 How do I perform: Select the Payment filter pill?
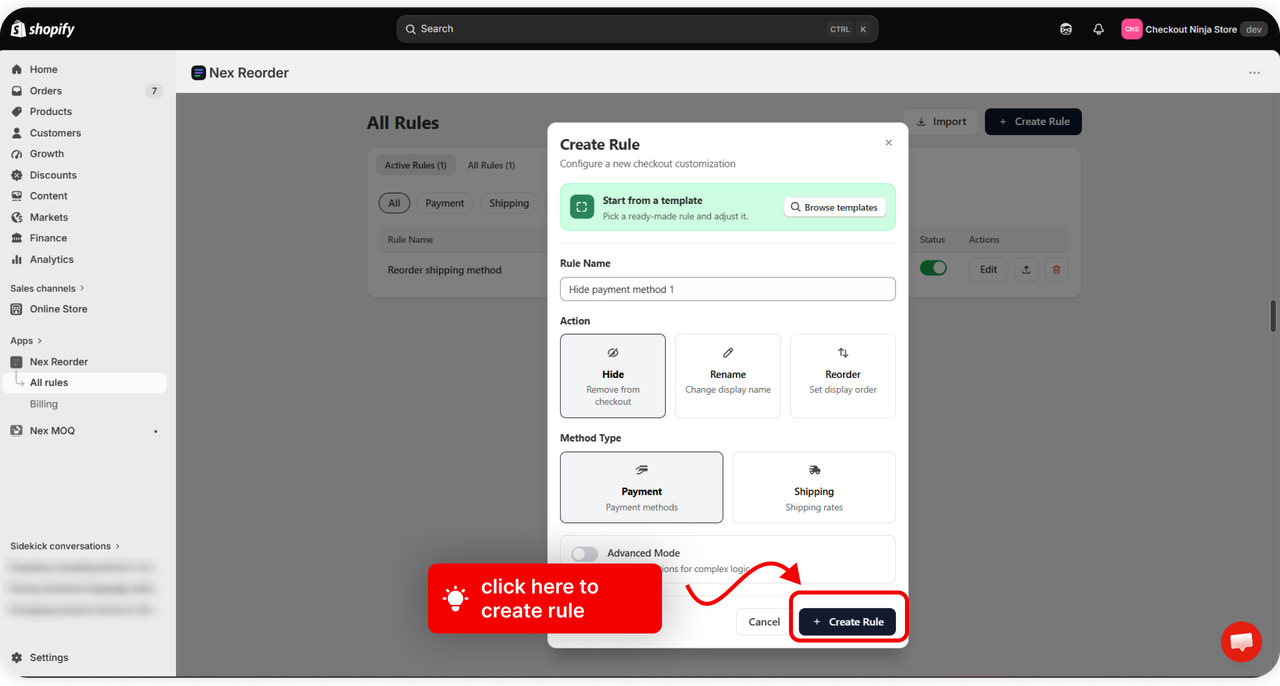coord(445,203)
